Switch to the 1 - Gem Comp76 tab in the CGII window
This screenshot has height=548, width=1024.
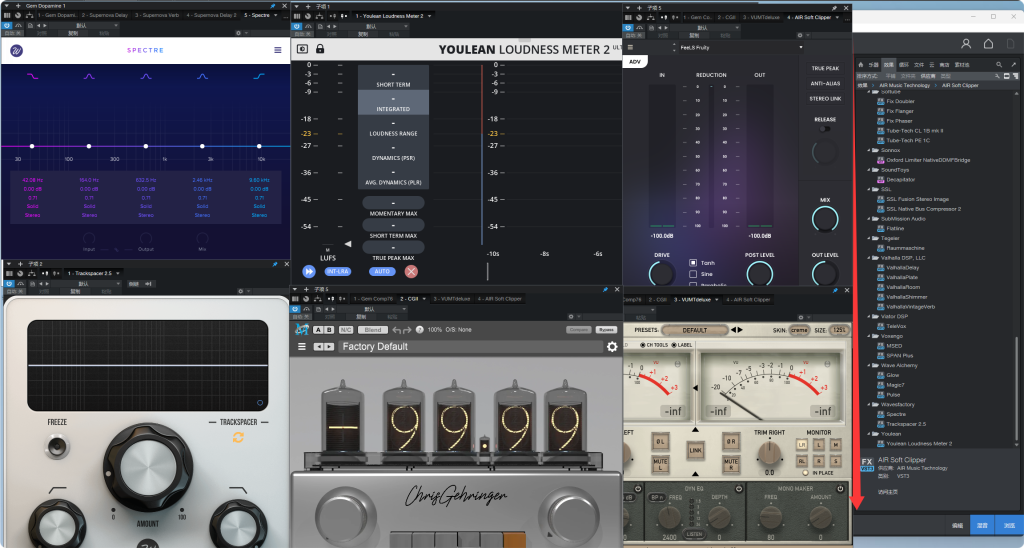click(373, 299)
